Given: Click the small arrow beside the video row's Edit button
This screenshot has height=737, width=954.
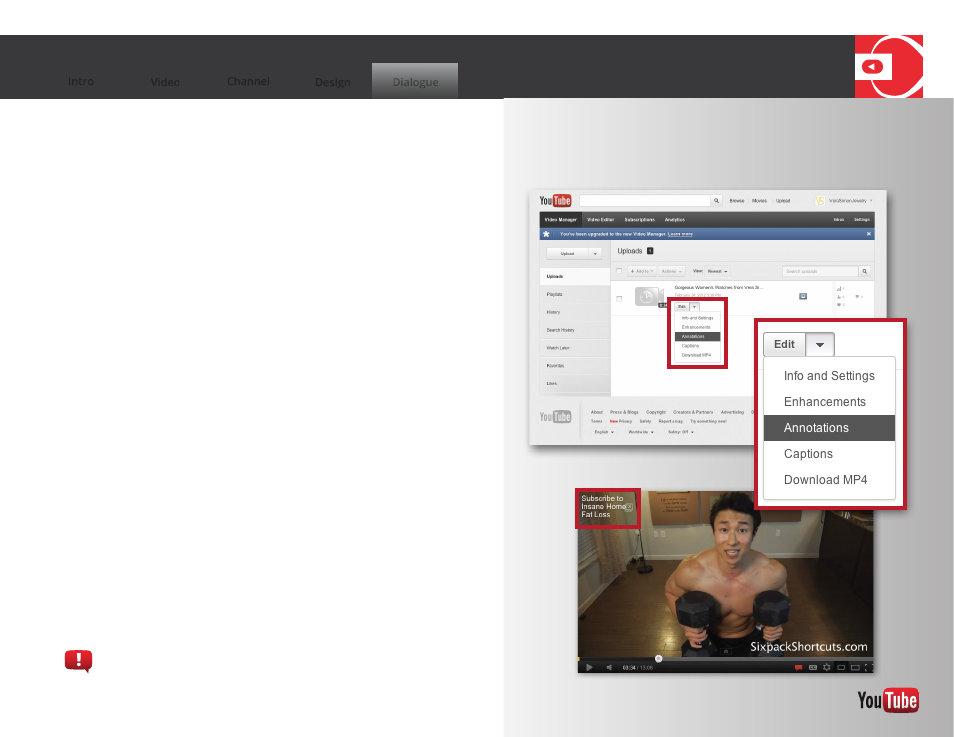Looking at the screenshot, I should coord(694,307).
